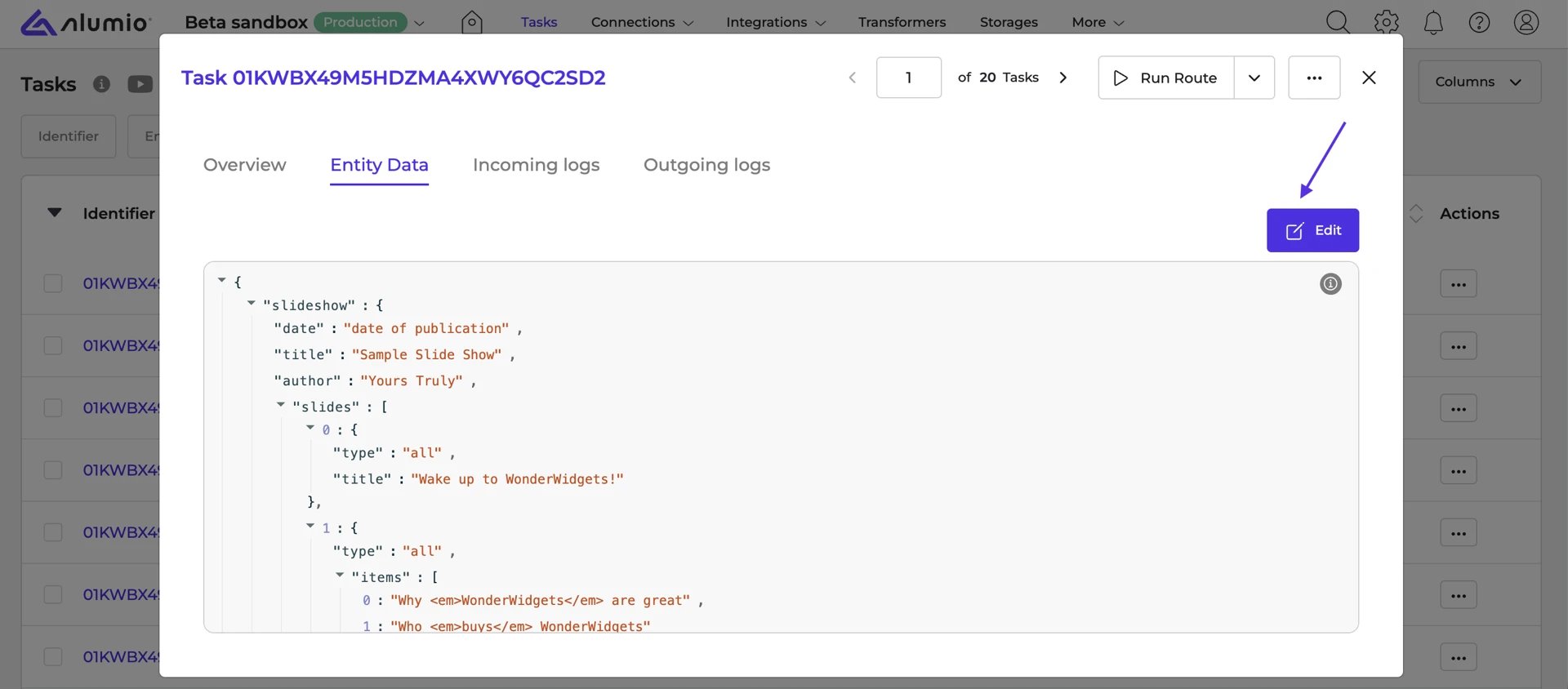The height and width of the screenshot is (689, 1568).
Task: Click the task number input field
Action: [908, 78]
